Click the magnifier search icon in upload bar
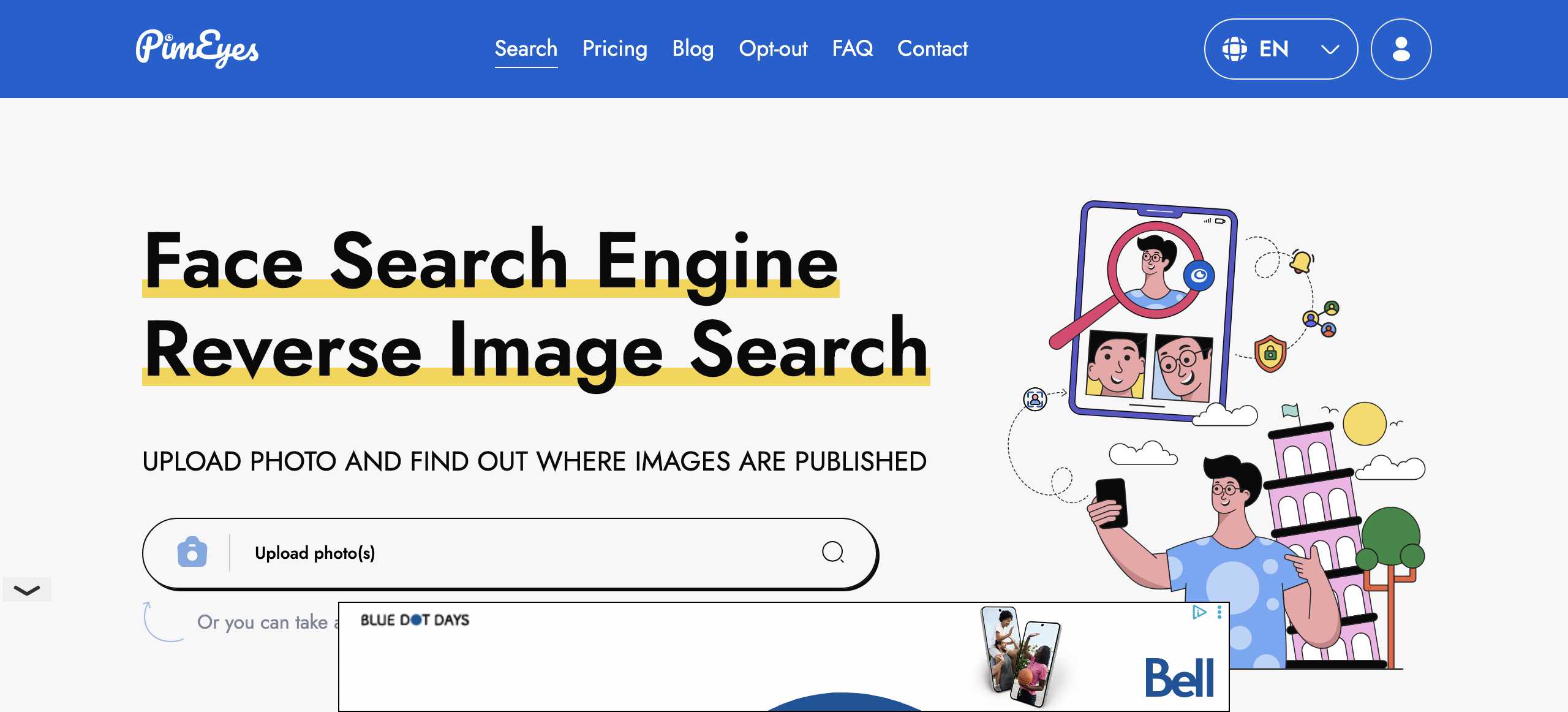This screenshot has width=1568, height=712. click(x=832, y=552)
